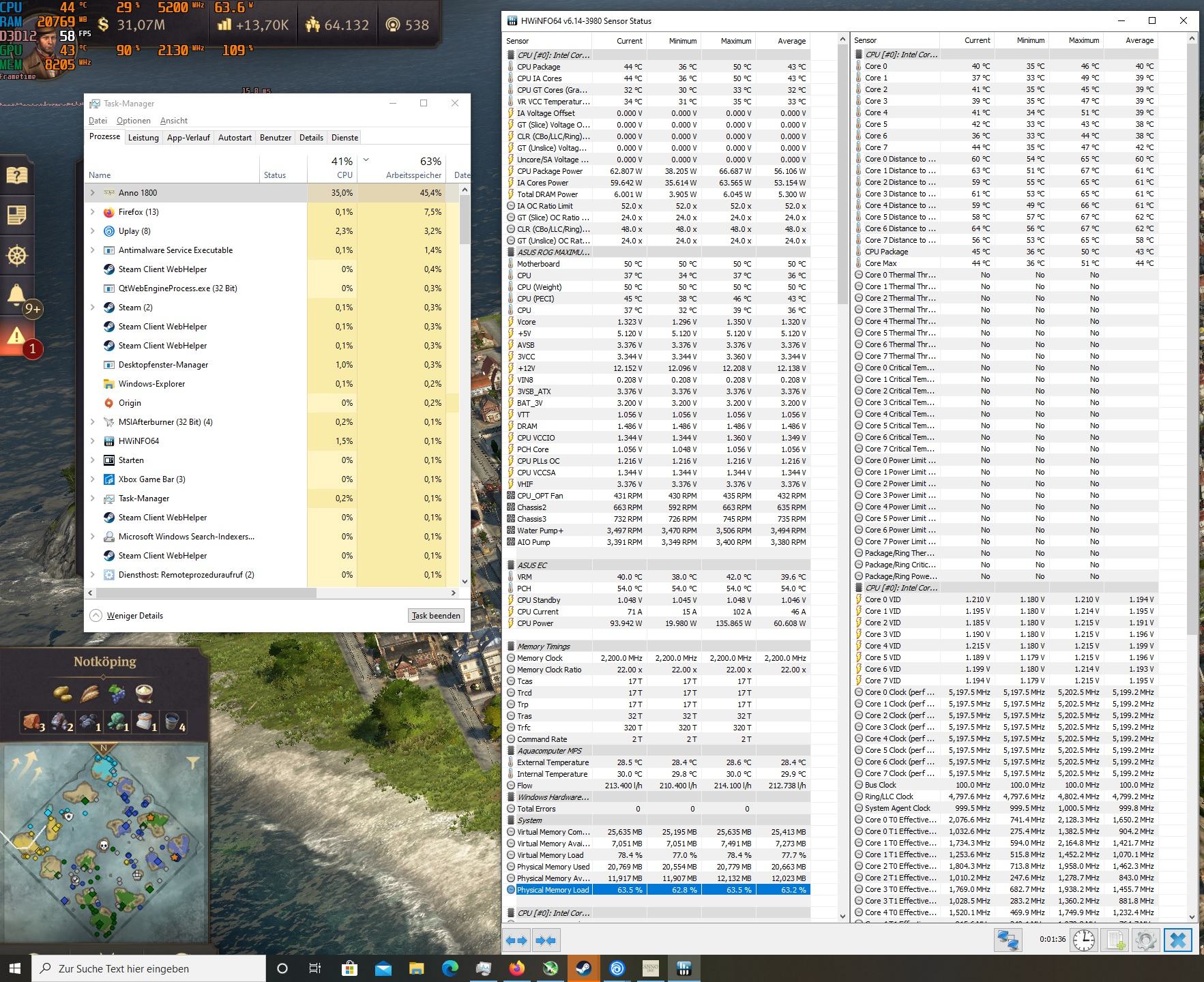The image size is (1204, 982).
Task: Expand MSIAfterburner (32 Bit) (4) group
Action: click(x=93, y=422)
